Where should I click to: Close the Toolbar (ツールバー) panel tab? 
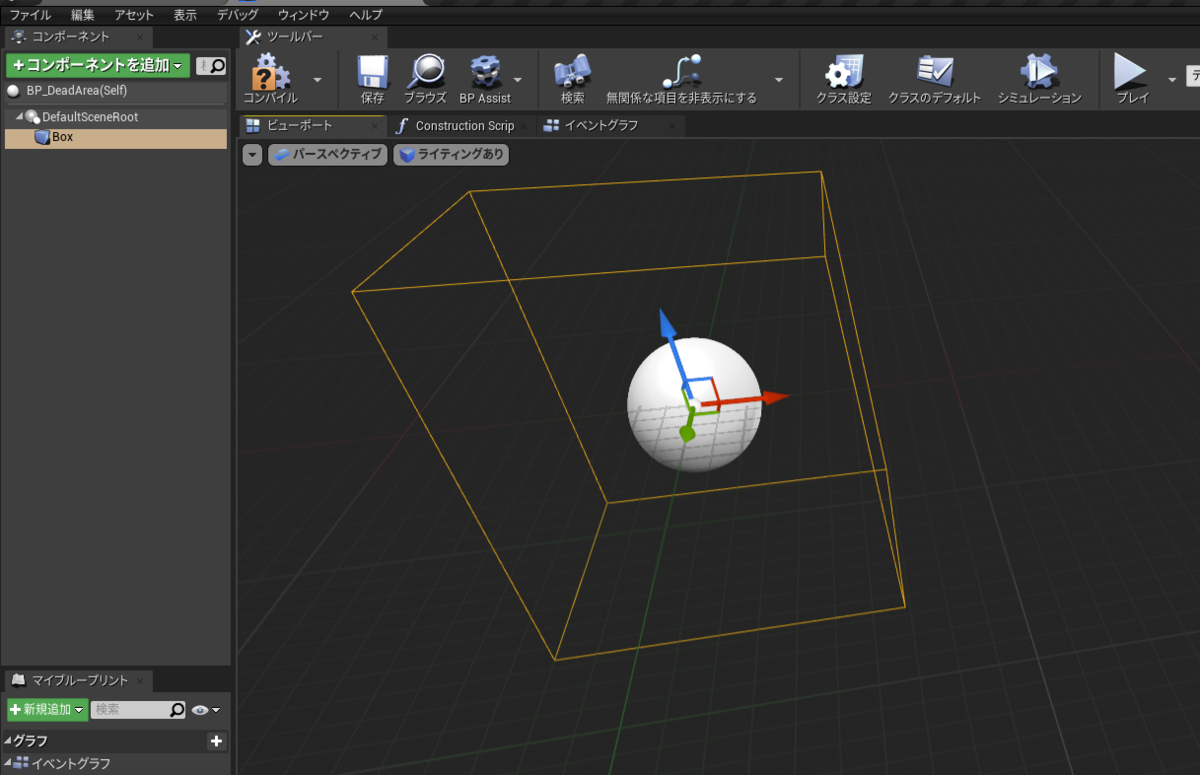coord(374,38)
